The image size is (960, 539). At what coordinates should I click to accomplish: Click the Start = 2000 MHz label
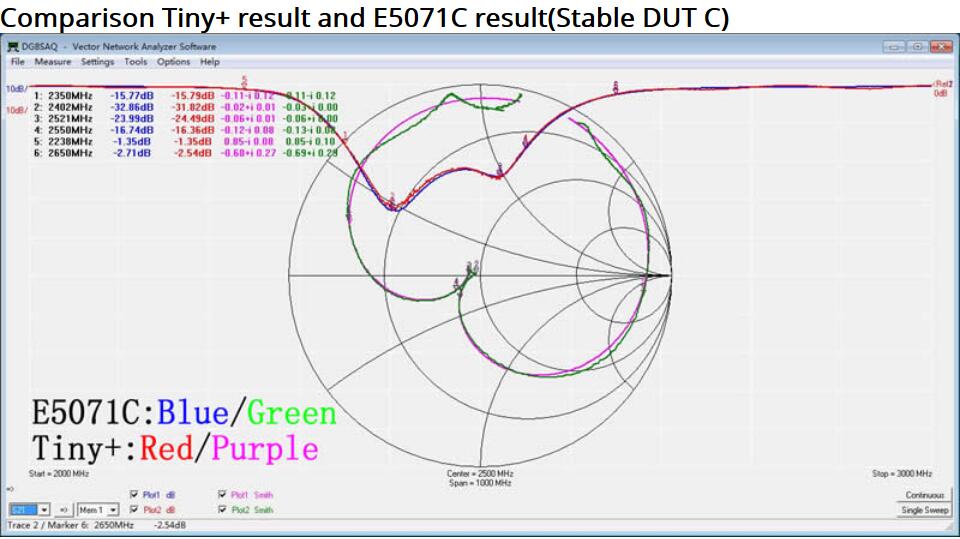(59, 473)
